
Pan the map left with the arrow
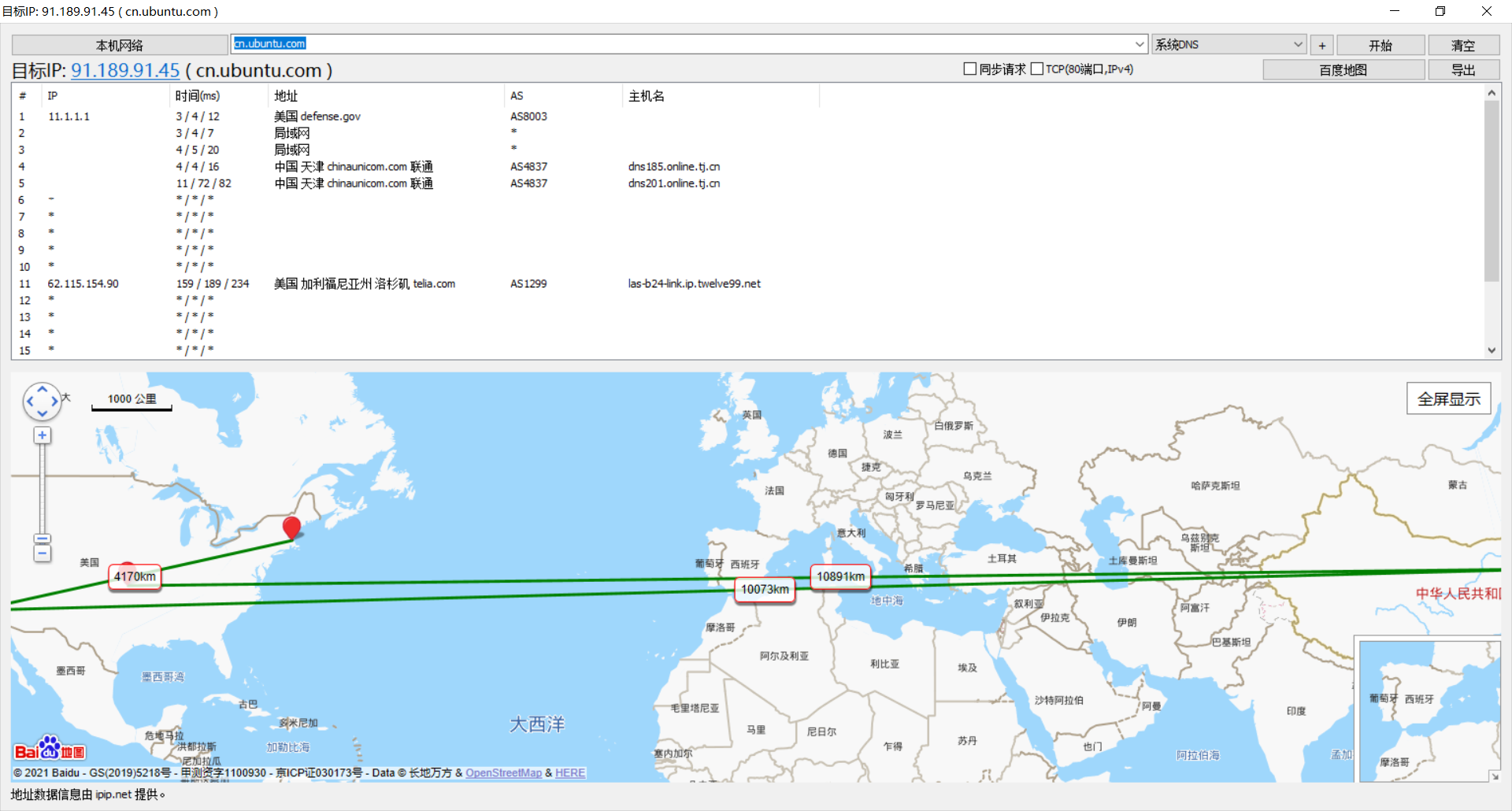click(30, 402)
